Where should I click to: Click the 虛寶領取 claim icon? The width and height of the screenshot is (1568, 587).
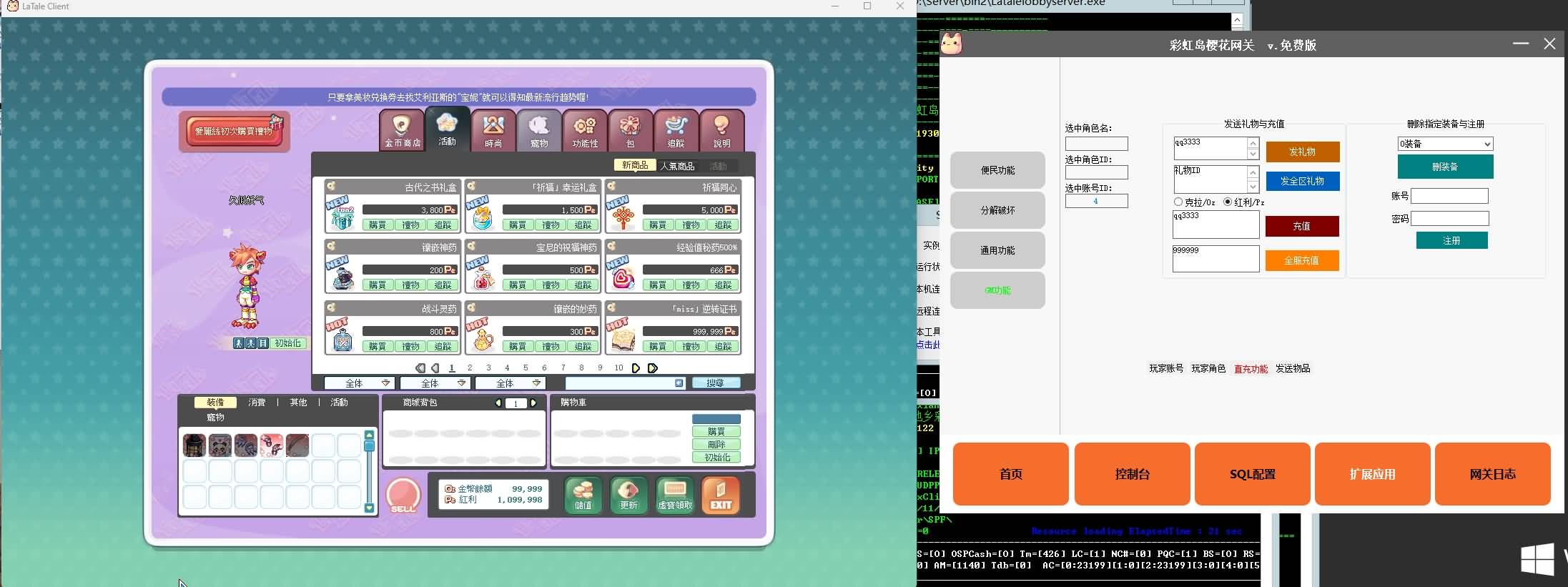click(675, 495)
